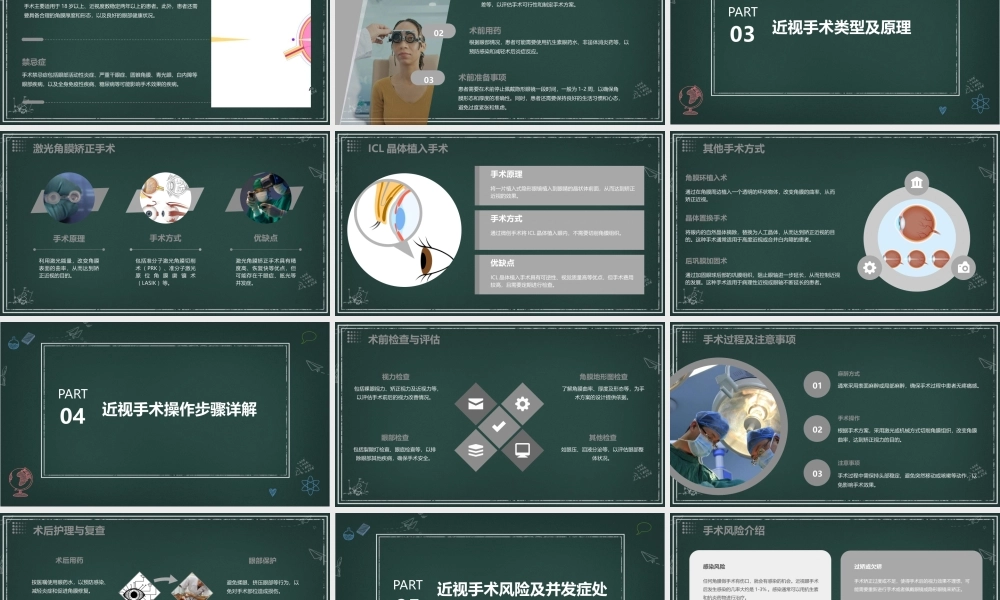Click the 03 badge beside 注意事项
Image resolution: width=1000 pixels, height=600 pixels.
817,473
